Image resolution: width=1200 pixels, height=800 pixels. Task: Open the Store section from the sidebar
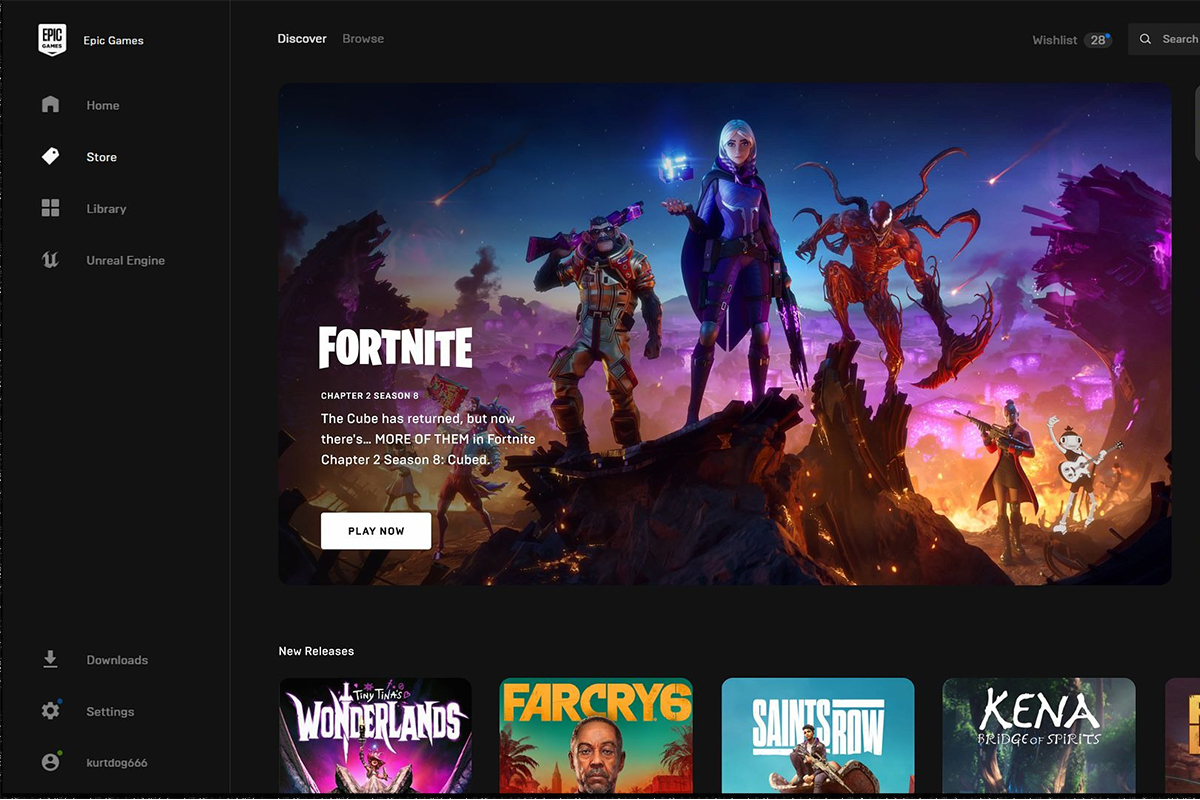pos(50,156)
